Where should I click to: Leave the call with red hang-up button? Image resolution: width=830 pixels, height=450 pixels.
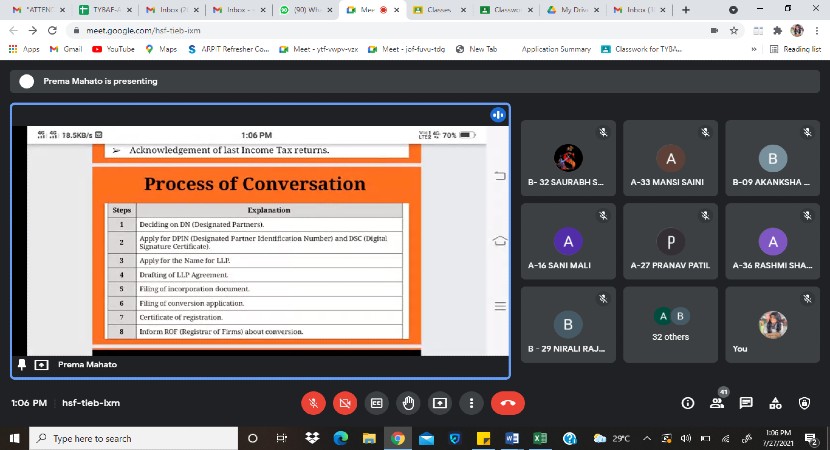coord(508,403)
